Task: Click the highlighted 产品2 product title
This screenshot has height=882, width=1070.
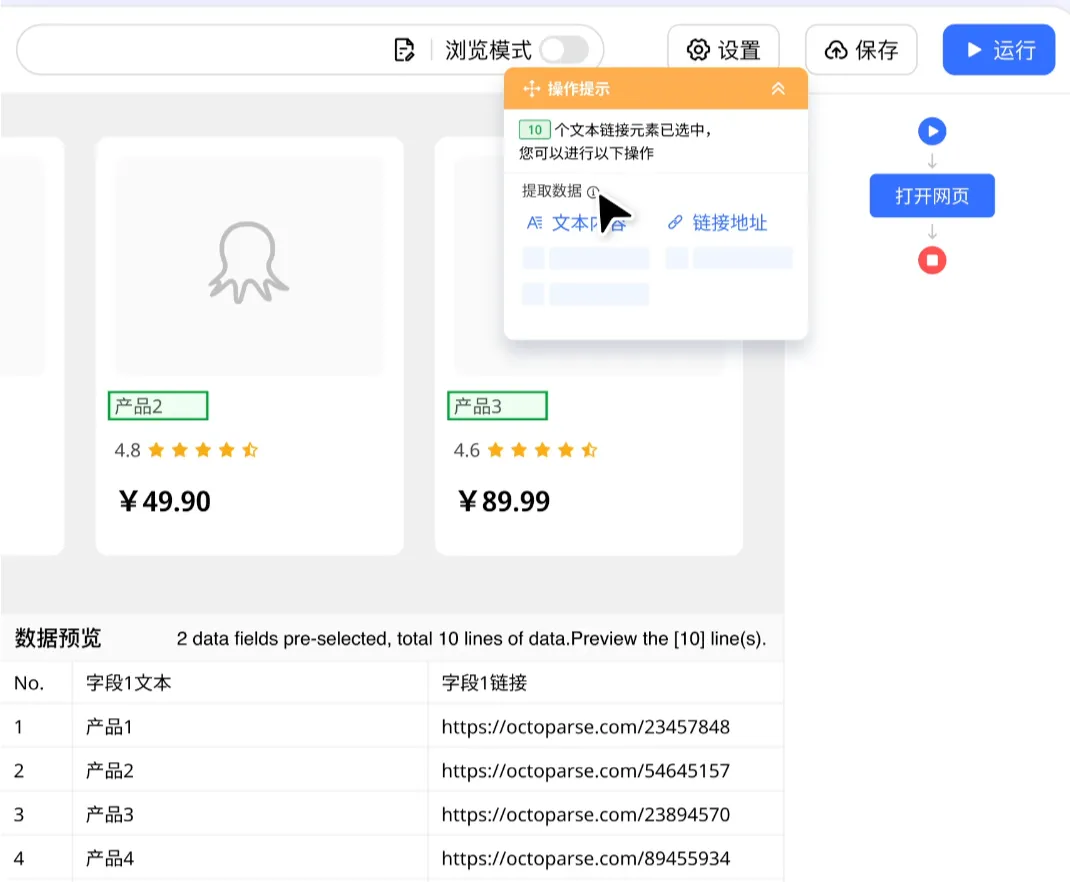Action: tap(158, 406)
